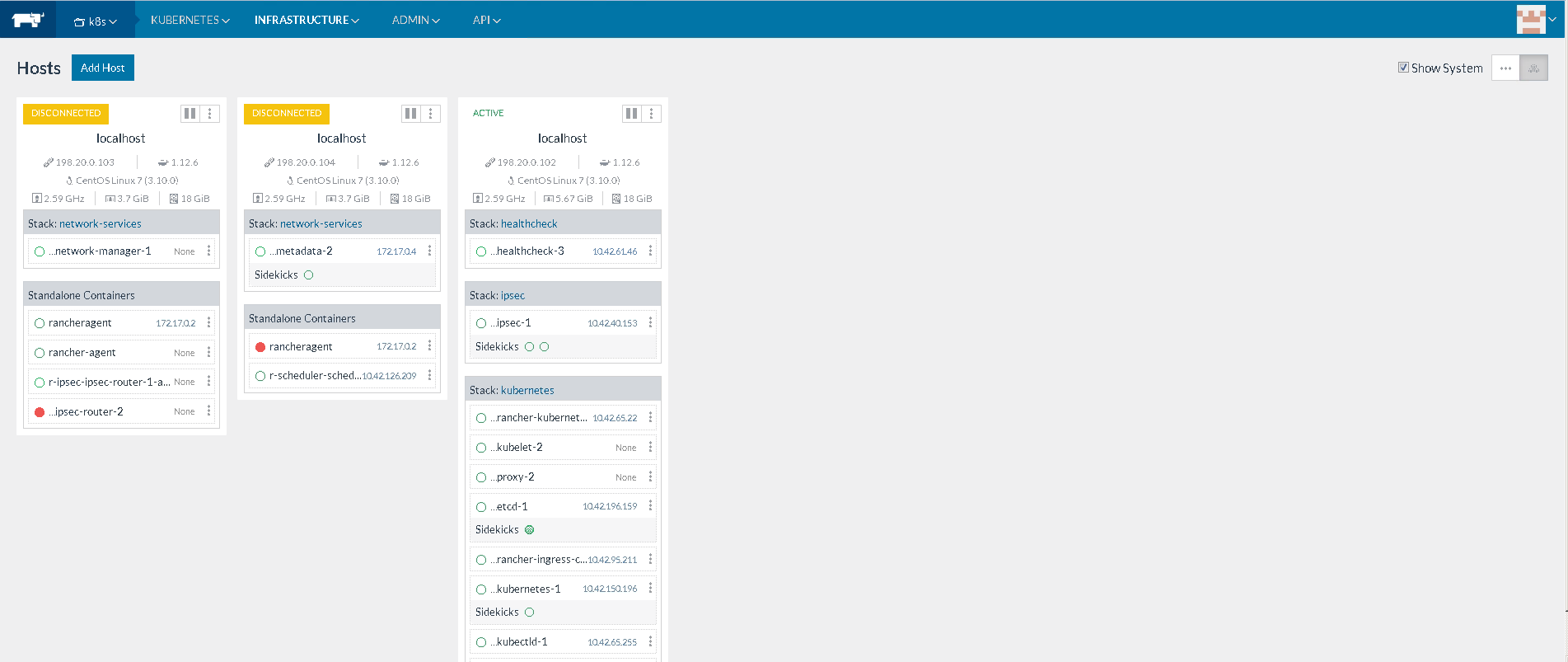The height and width of the screenshot is (662, 1568).
Task: Open actions menu for 198.20.0.102 host
Action: click(x=652, y=114)
